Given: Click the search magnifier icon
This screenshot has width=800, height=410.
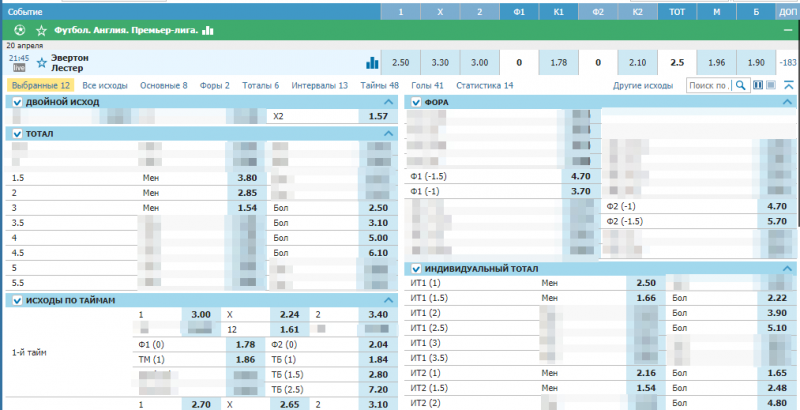Looking at the screenshot, I should (x=741, y=86).
